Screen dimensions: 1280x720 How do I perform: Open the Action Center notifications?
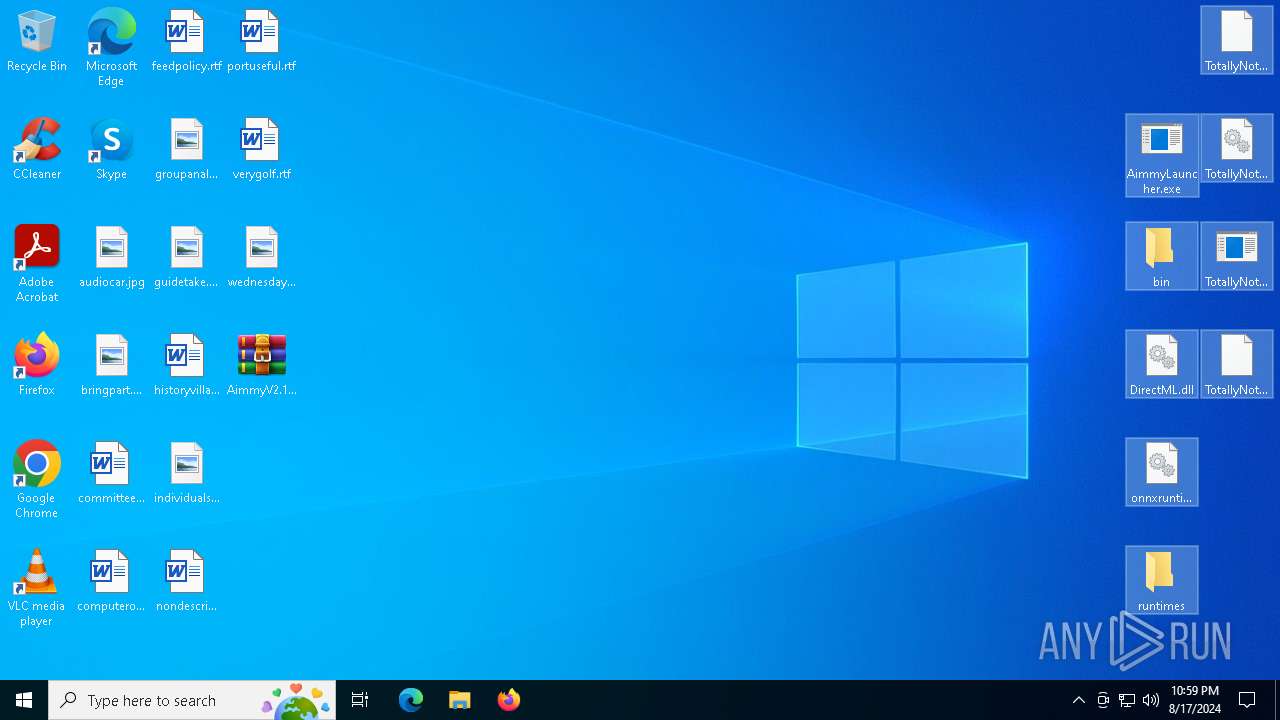pyautogui.click(x=1248, y=700)
